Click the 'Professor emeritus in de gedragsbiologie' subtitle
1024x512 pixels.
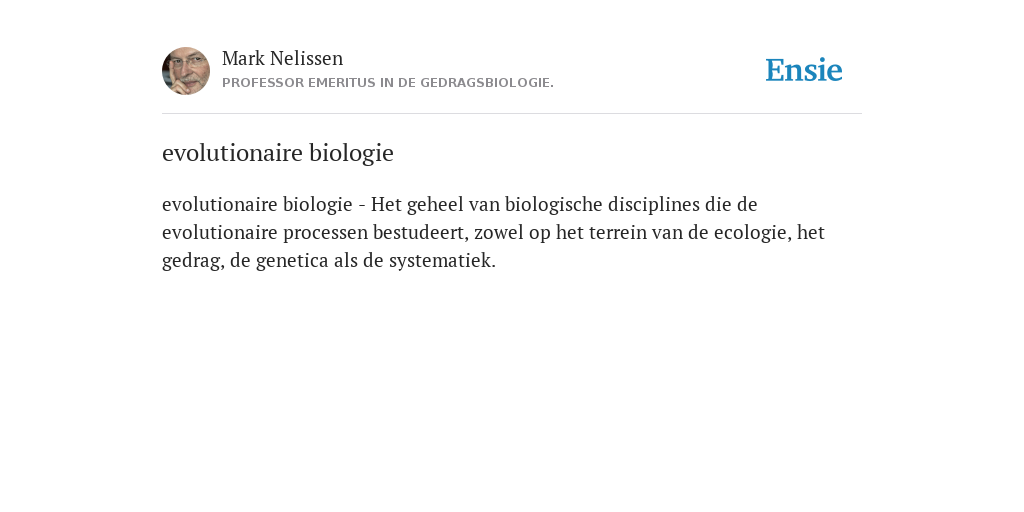[388, 83]
